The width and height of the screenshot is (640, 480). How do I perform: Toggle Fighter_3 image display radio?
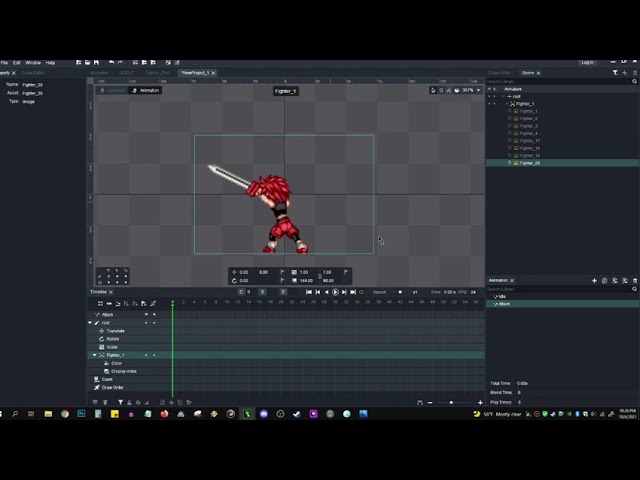(x=509, y=125)
